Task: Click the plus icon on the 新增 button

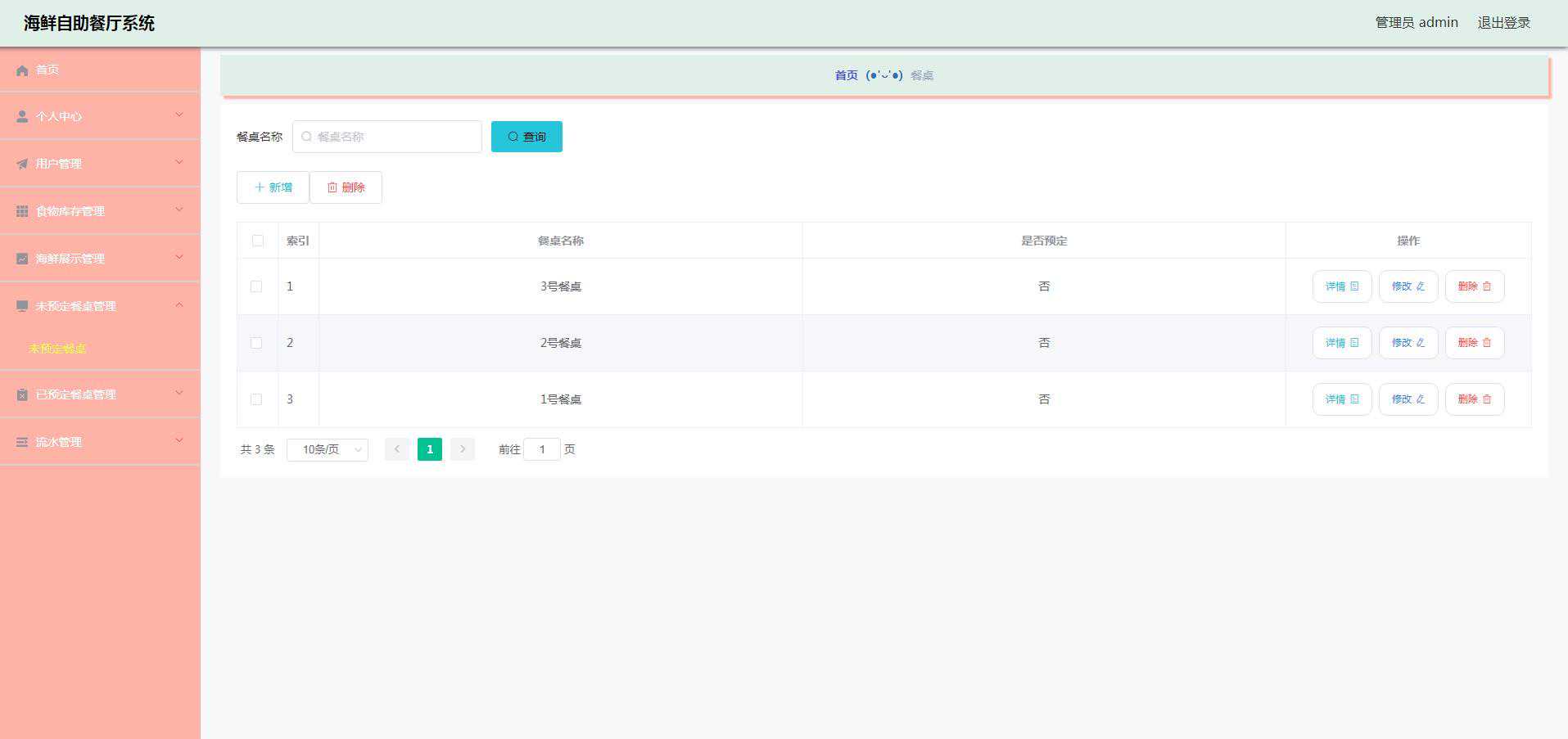Action: click(x=260, y=187)
